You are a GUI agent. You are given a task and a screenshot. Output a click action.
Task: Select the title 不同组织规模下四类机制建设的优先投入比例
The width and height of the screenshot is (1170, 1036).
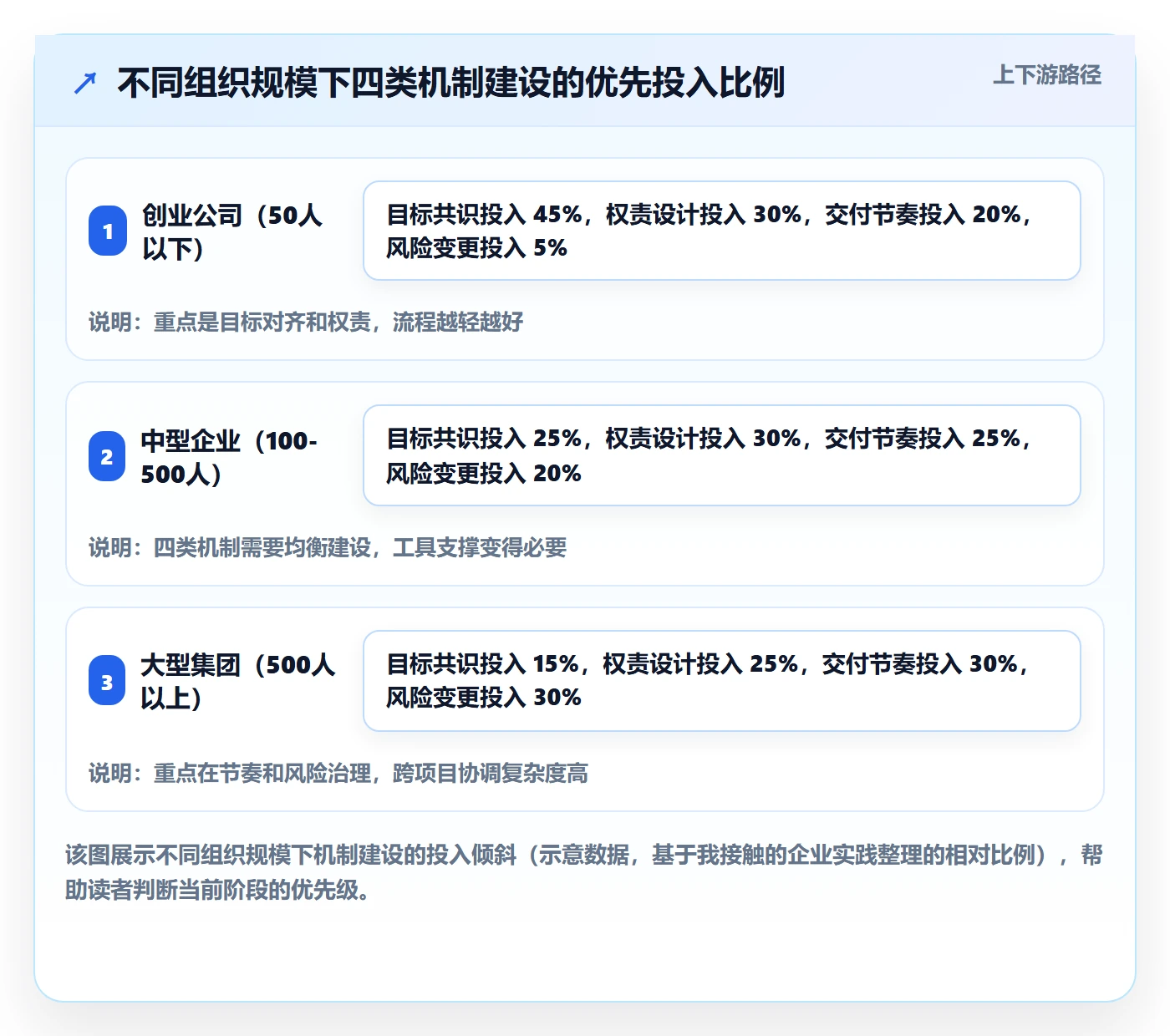450,83
